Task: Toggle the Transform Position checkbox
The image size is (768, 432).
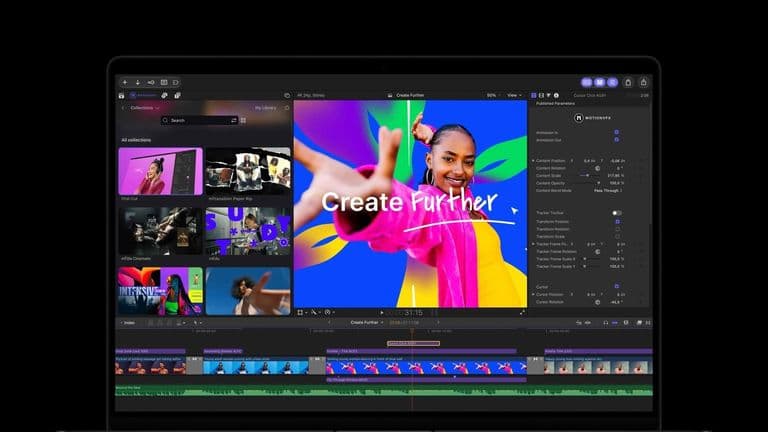Action: (617, 221)
